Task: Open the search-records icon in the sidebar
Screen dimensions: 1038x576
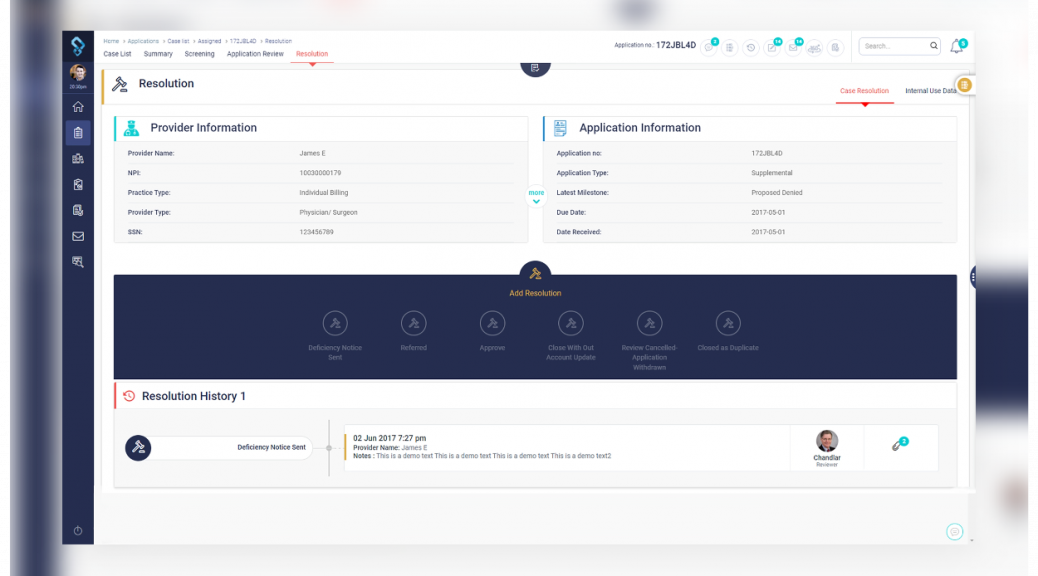Action: tap(78, 262)
